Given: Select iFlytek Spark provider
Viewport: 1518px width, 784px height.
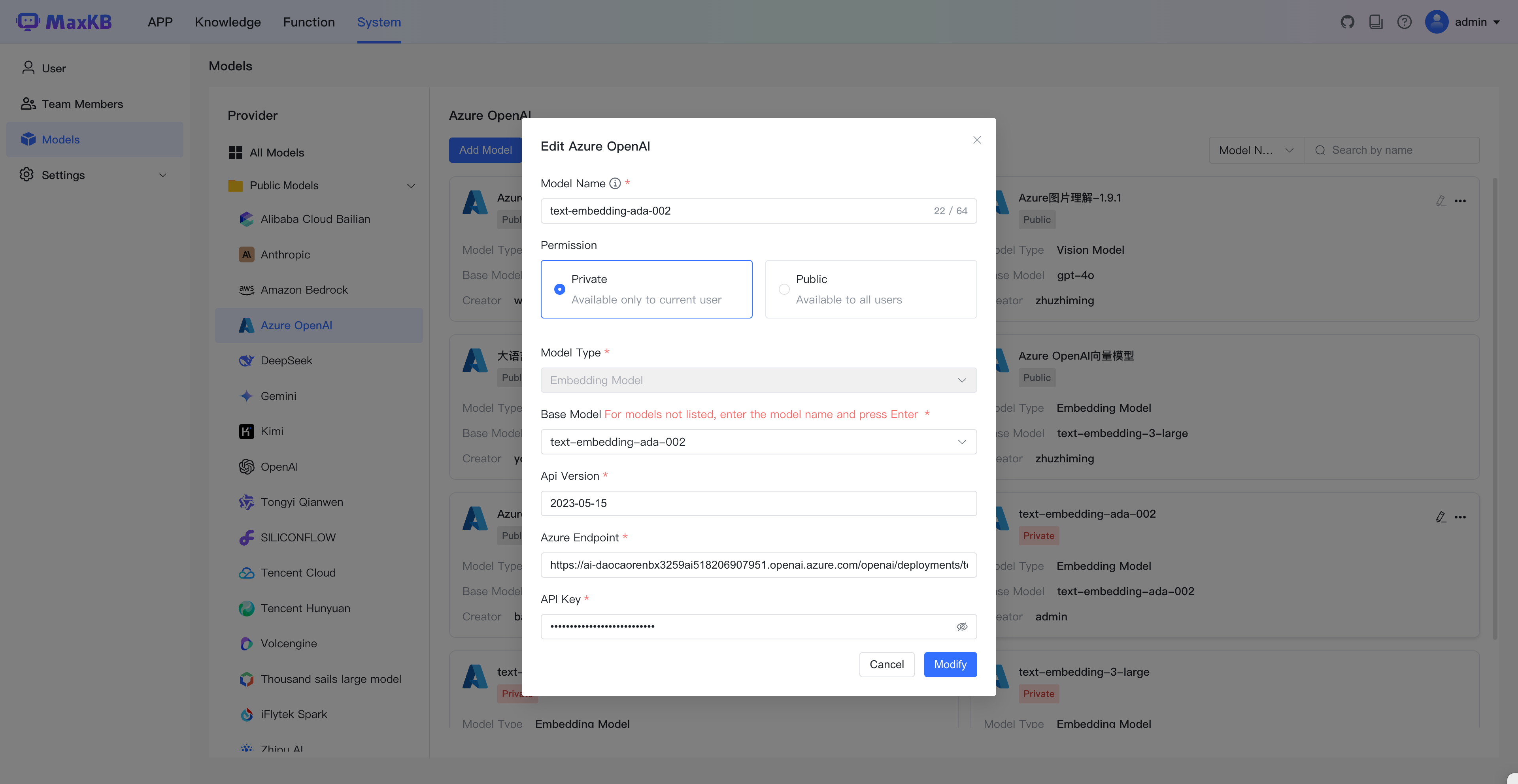Looking at the screenshot, I should click(x=319, y=714).
